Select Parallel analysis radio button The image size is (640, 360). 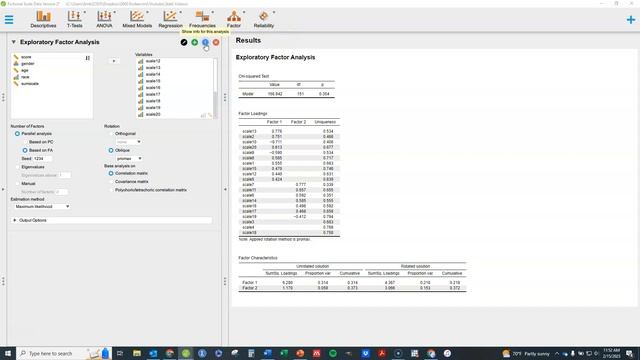pyautogui.click(x=17, y=133)
